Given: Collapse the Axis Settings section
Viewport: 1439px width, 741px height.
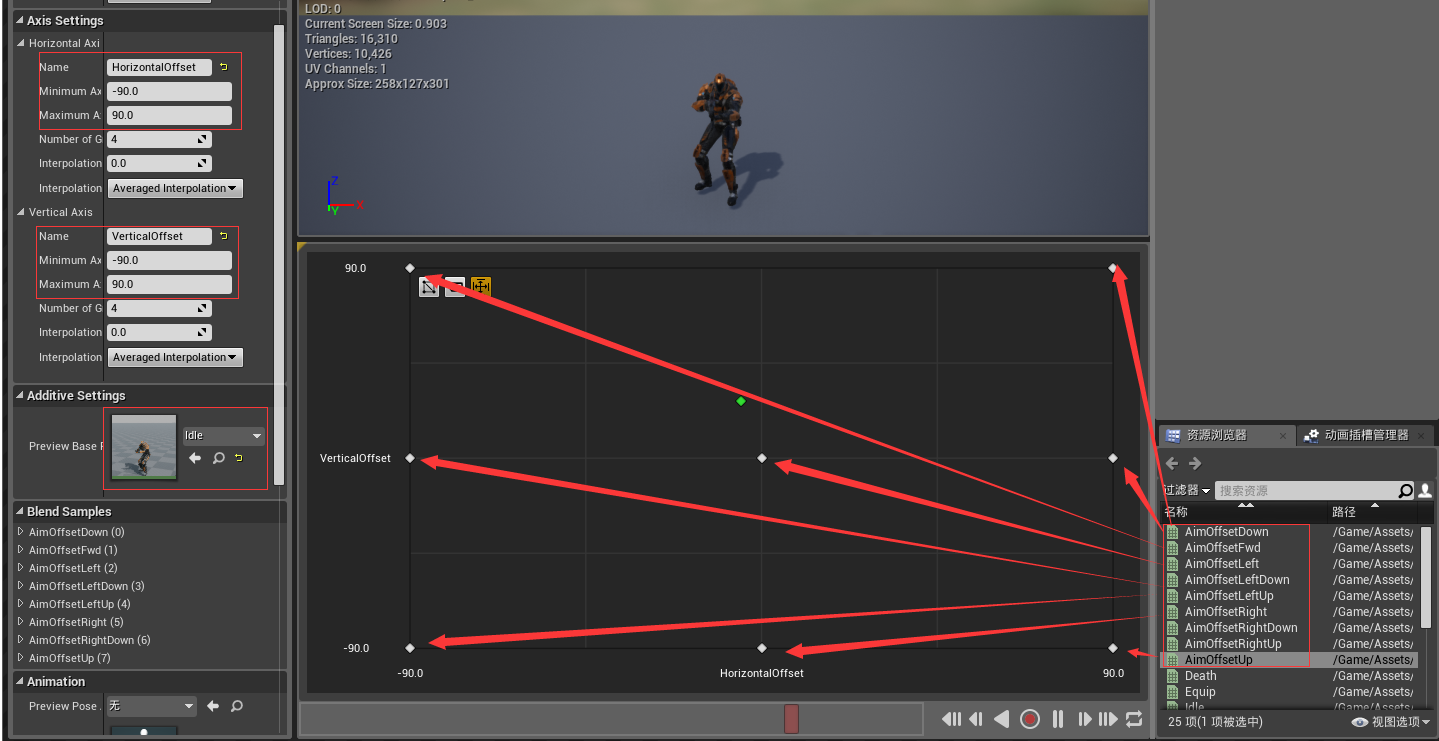Looking at the screenshot, I should pos(21,20).
